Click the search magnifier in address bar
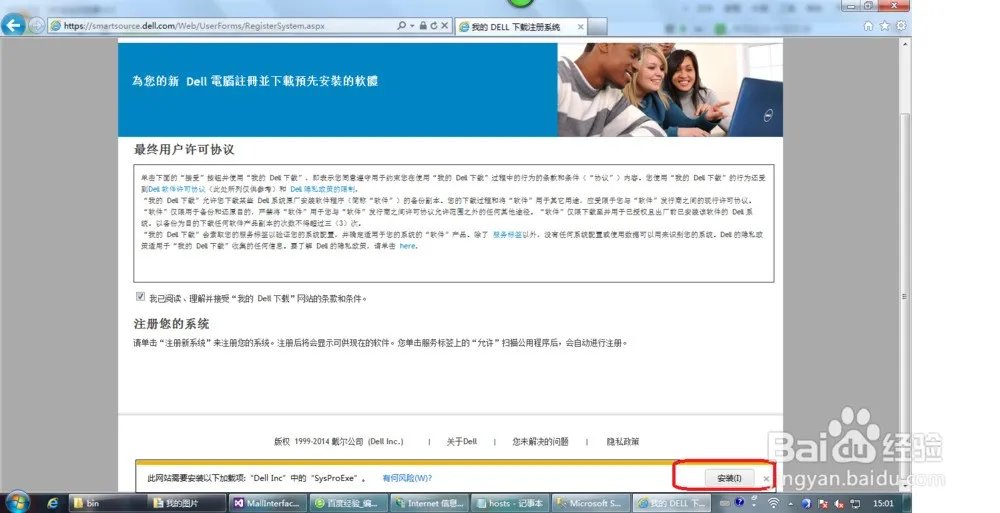The image size is (1000, 513). pyautogui.click(x=401, y=26)
